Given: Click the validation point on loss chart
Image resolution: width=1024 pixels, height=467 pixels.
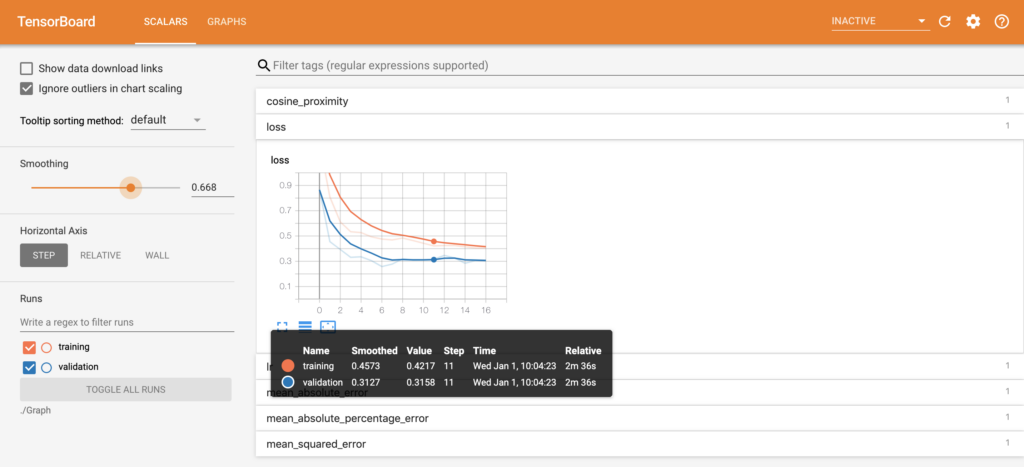Looking at the screenshot, I should 434,260.
